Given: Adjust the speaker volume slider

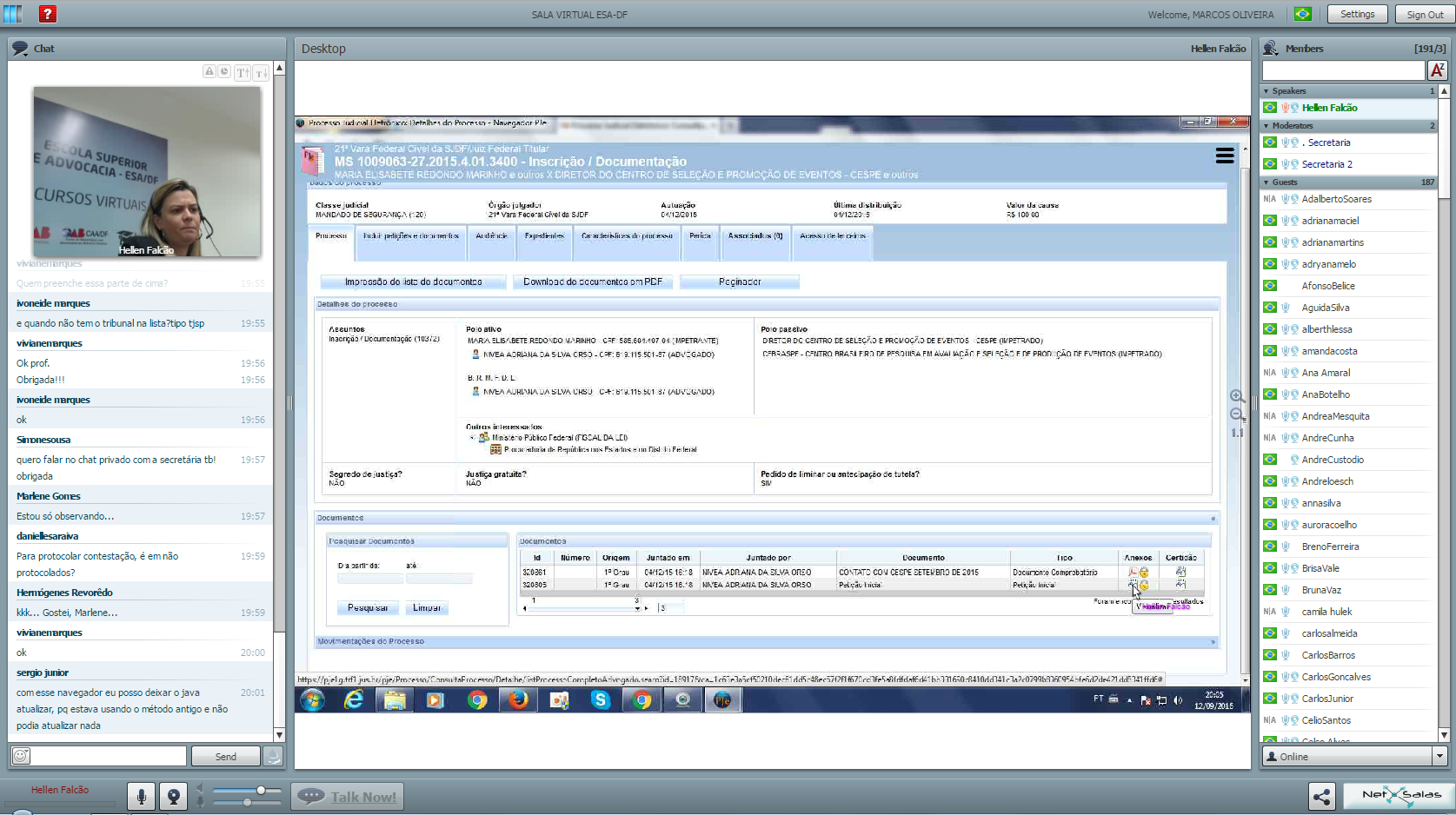Looking at the screenshot, I should 260,791.
